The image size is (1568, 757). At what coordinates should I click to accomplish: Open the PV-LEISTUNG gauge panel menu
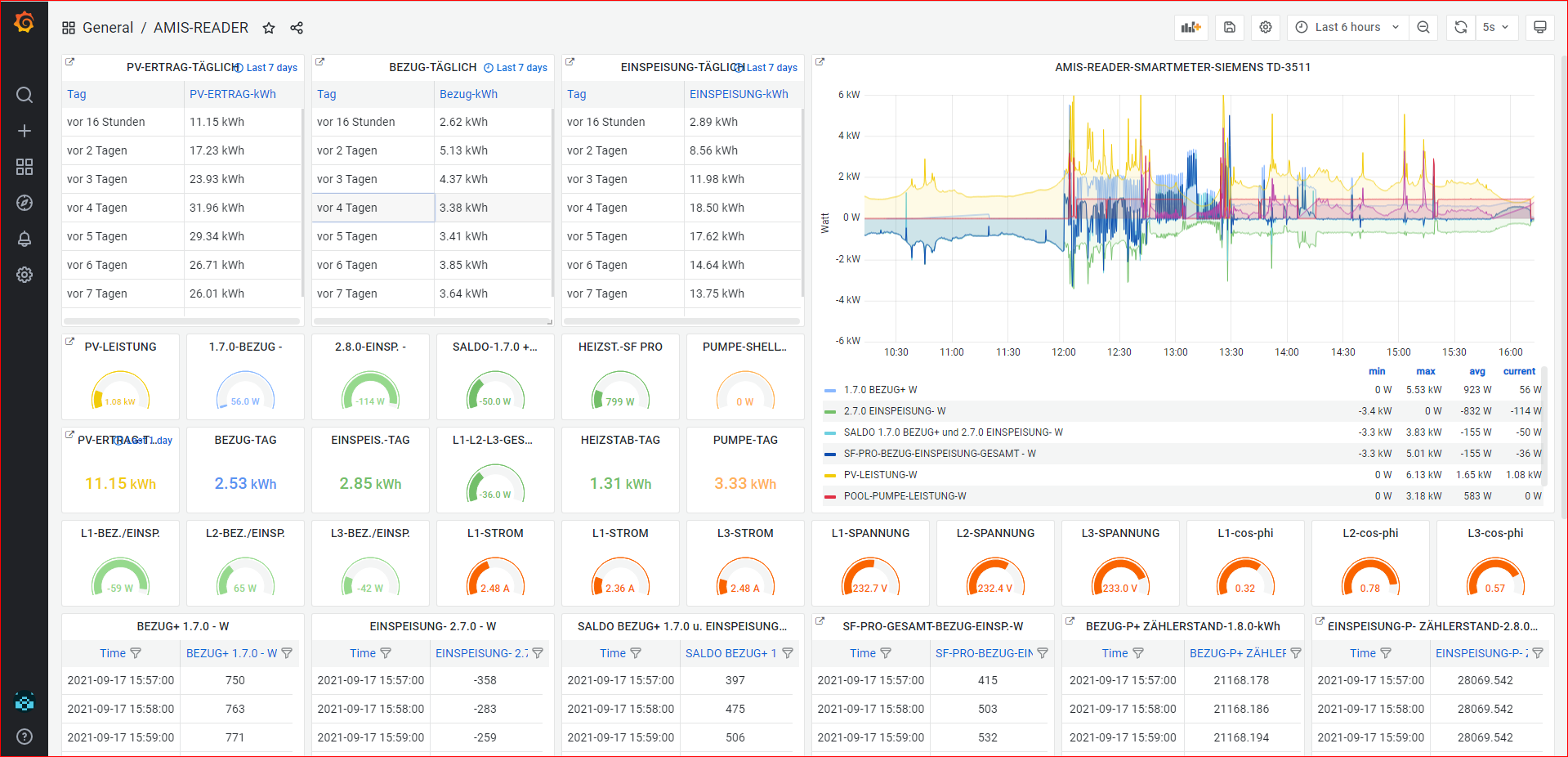pyautogui.click(x=121, y=347)
